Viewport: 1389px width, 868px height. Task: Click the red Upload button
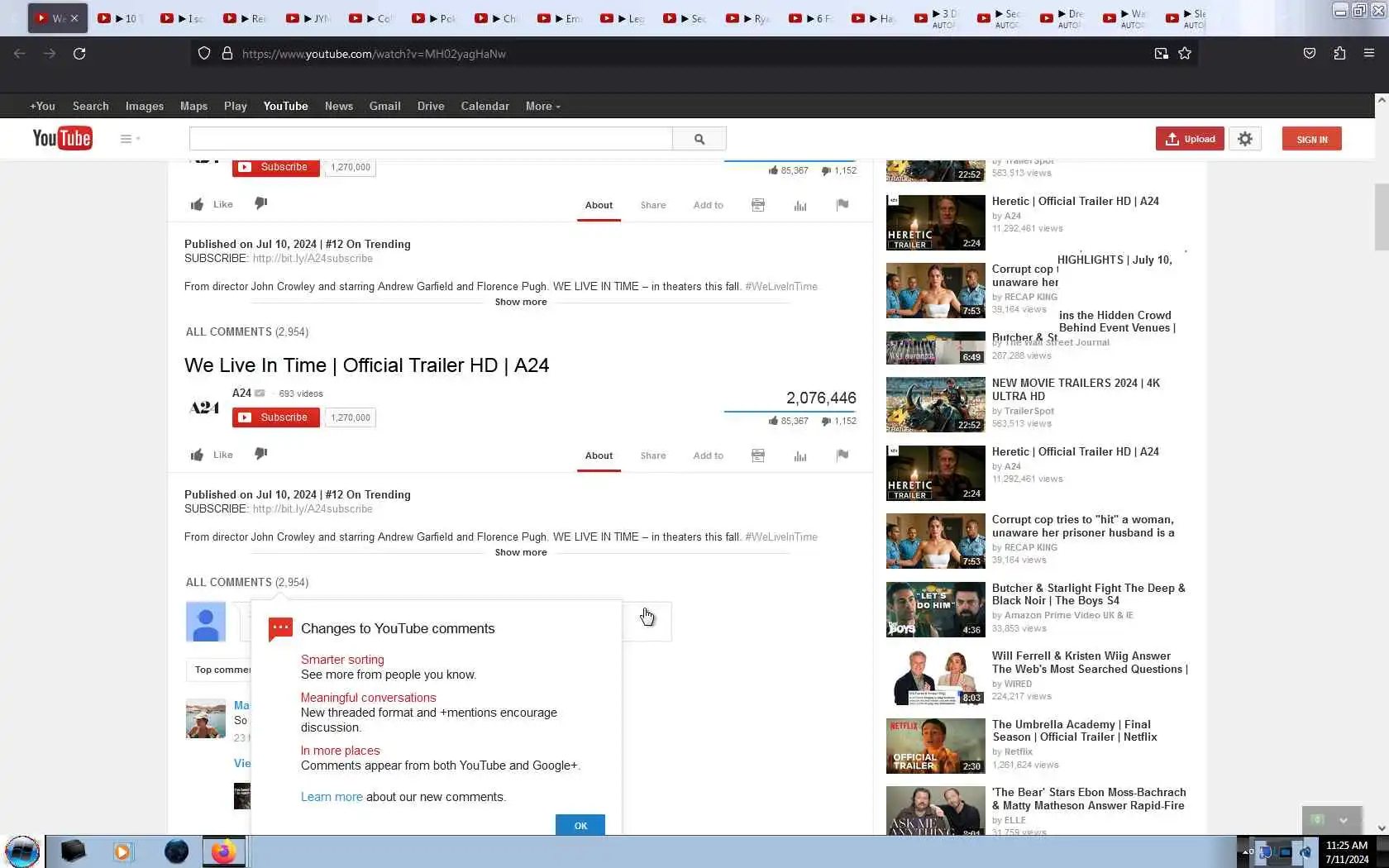(1190, 139)
